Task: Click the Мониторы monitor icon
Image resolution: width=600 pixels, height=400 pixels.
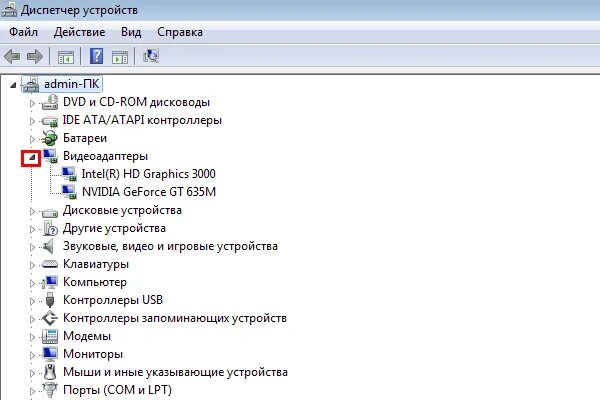Action: pyautogui.click(x=50, y=354)
